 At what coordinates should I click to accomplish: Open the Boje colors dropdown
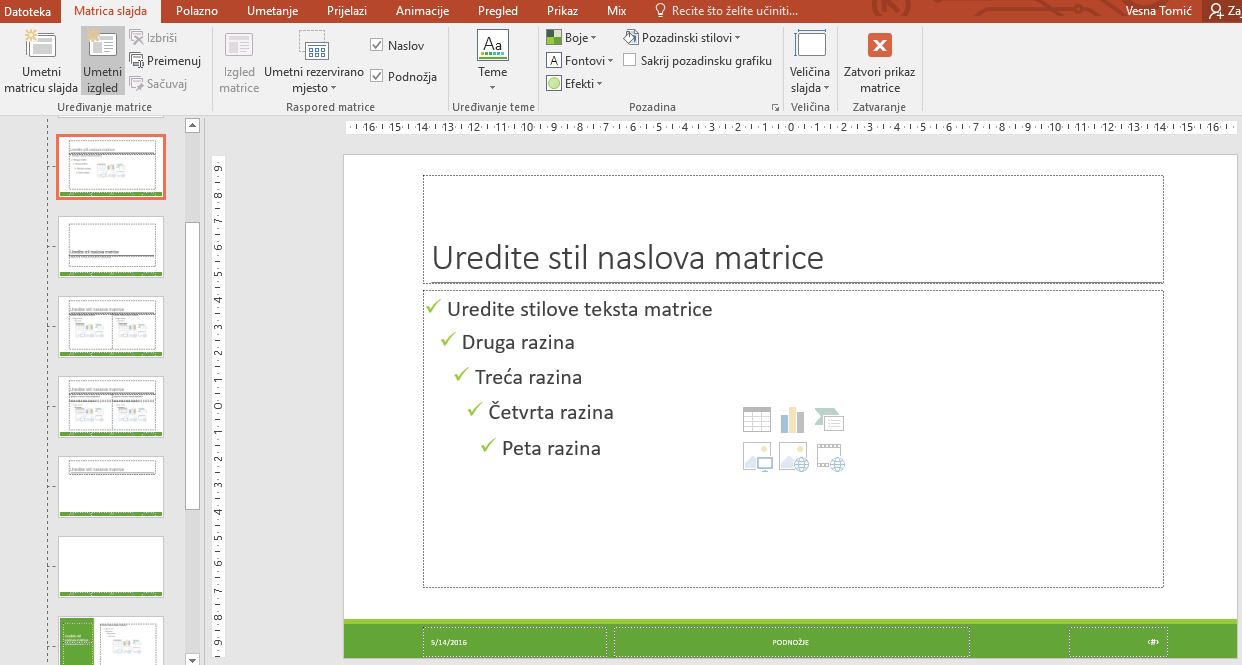(571, 38)
